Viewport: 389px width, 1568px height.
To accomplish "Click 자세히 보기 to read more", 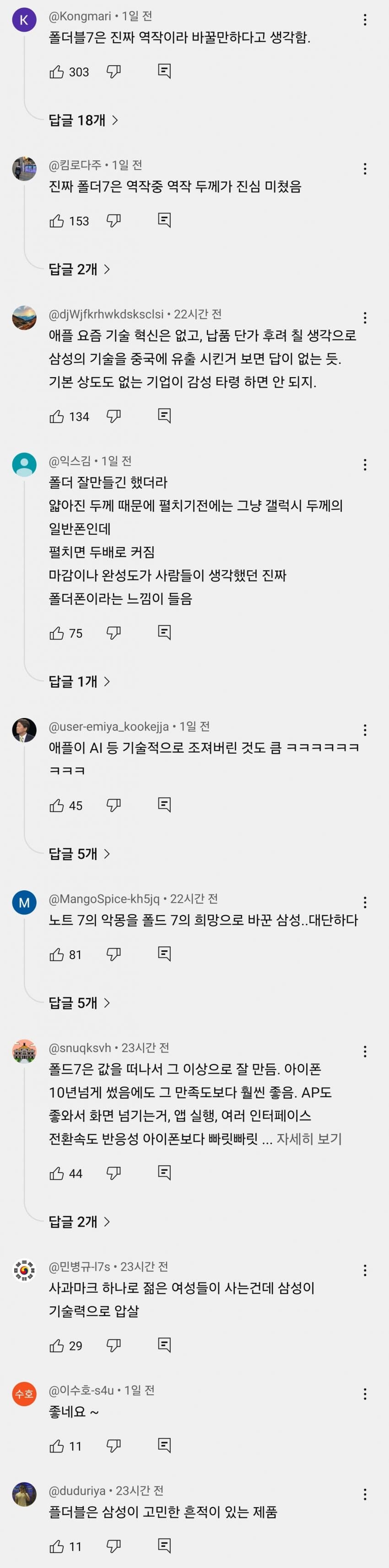I will pos(309,1139).
